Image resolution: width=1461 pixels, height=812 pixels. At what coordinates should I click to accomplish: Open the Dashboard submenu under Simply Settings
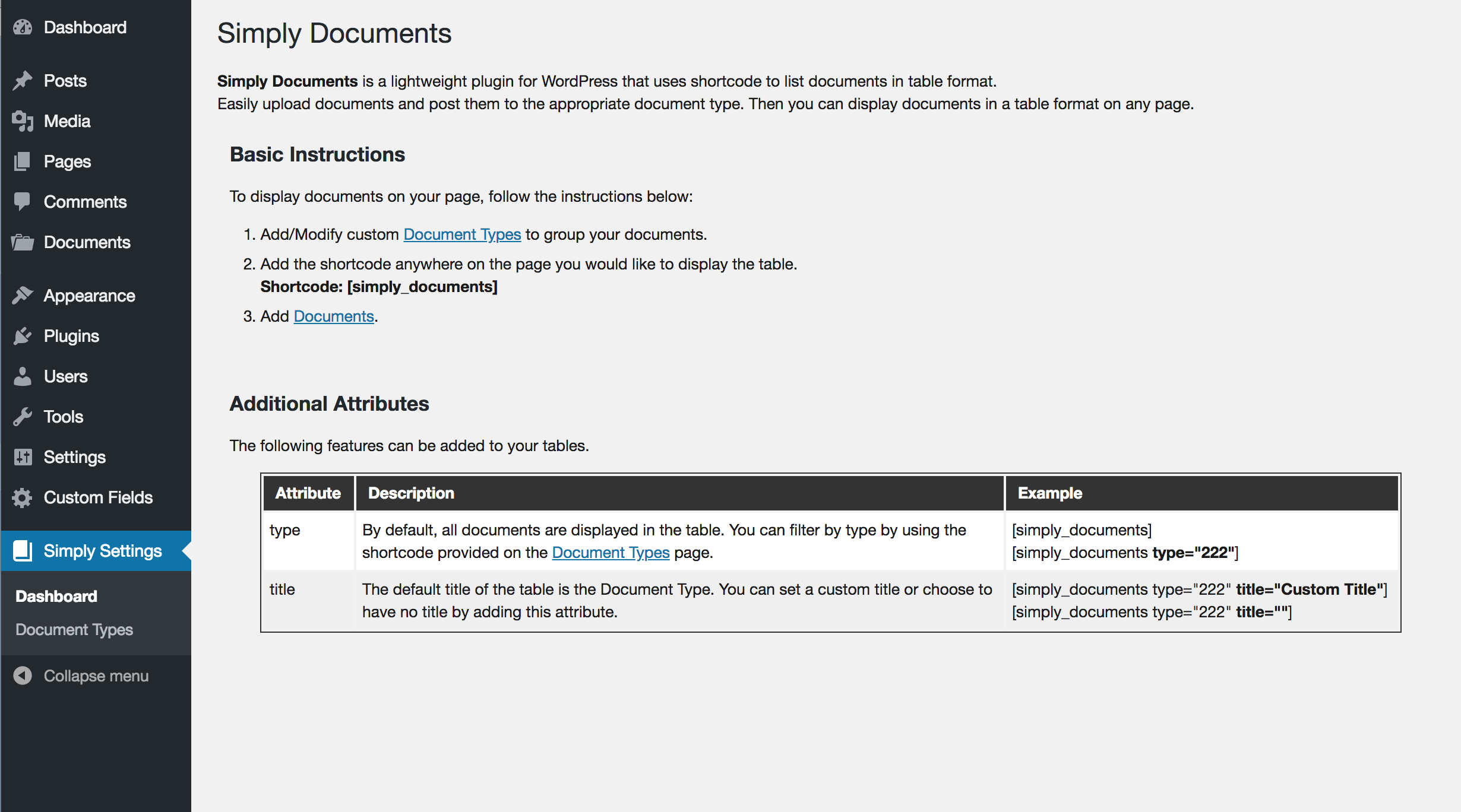point(56,596)
